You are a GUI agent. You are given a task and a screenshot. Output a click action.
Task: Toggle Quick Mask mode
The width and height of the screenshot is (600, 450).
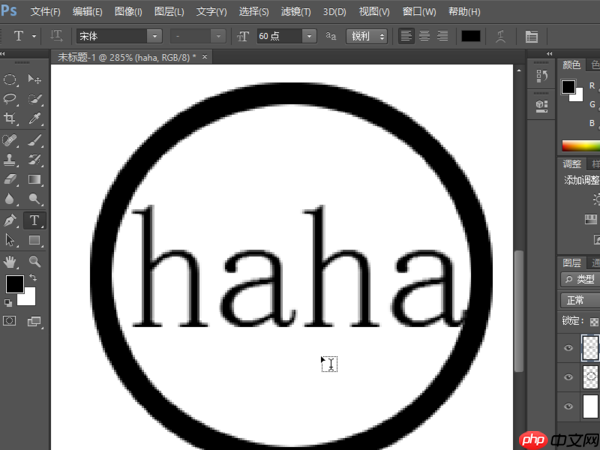click(x=10, y=321)
